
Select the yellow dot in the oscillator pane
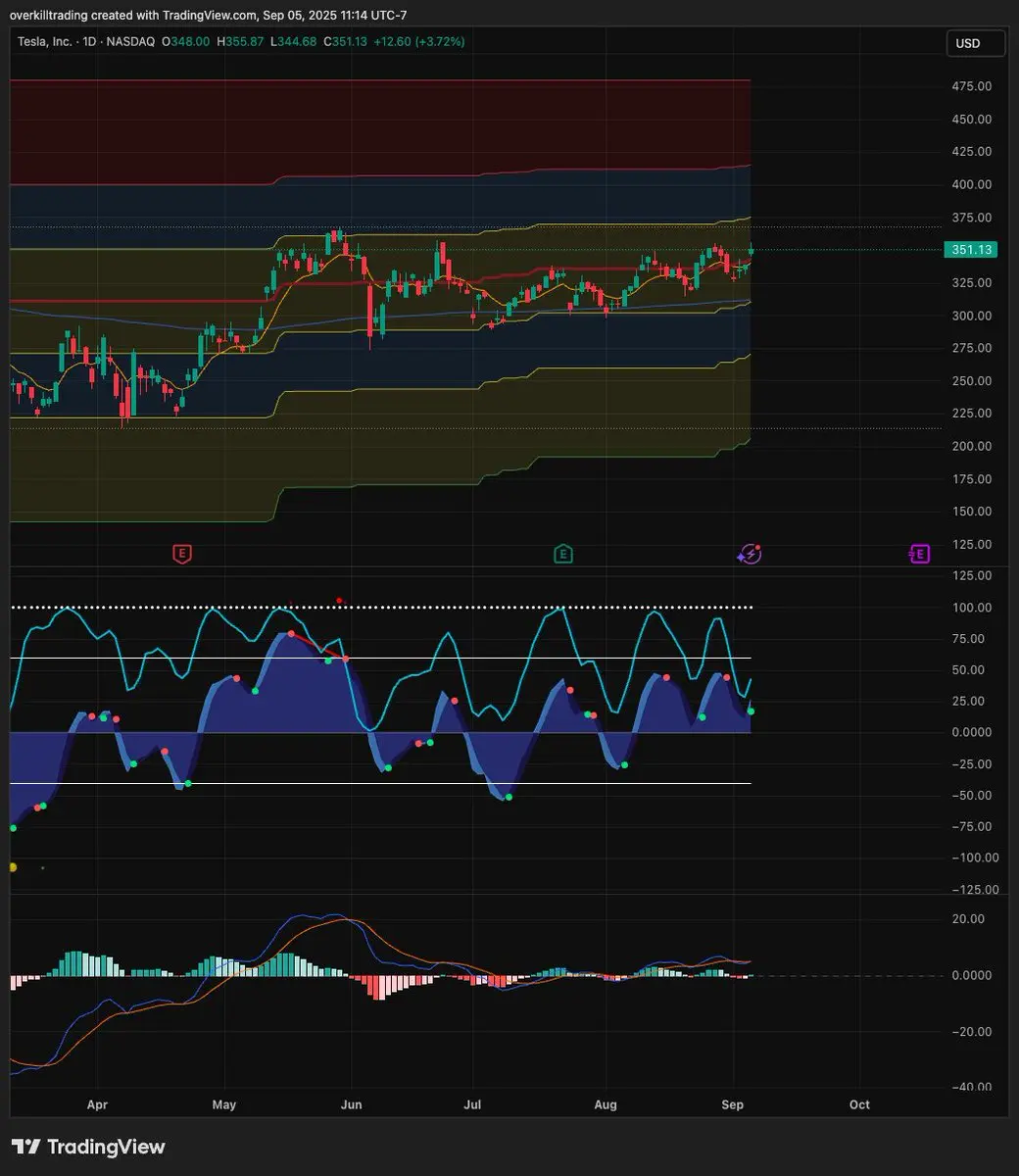(13, 867)
